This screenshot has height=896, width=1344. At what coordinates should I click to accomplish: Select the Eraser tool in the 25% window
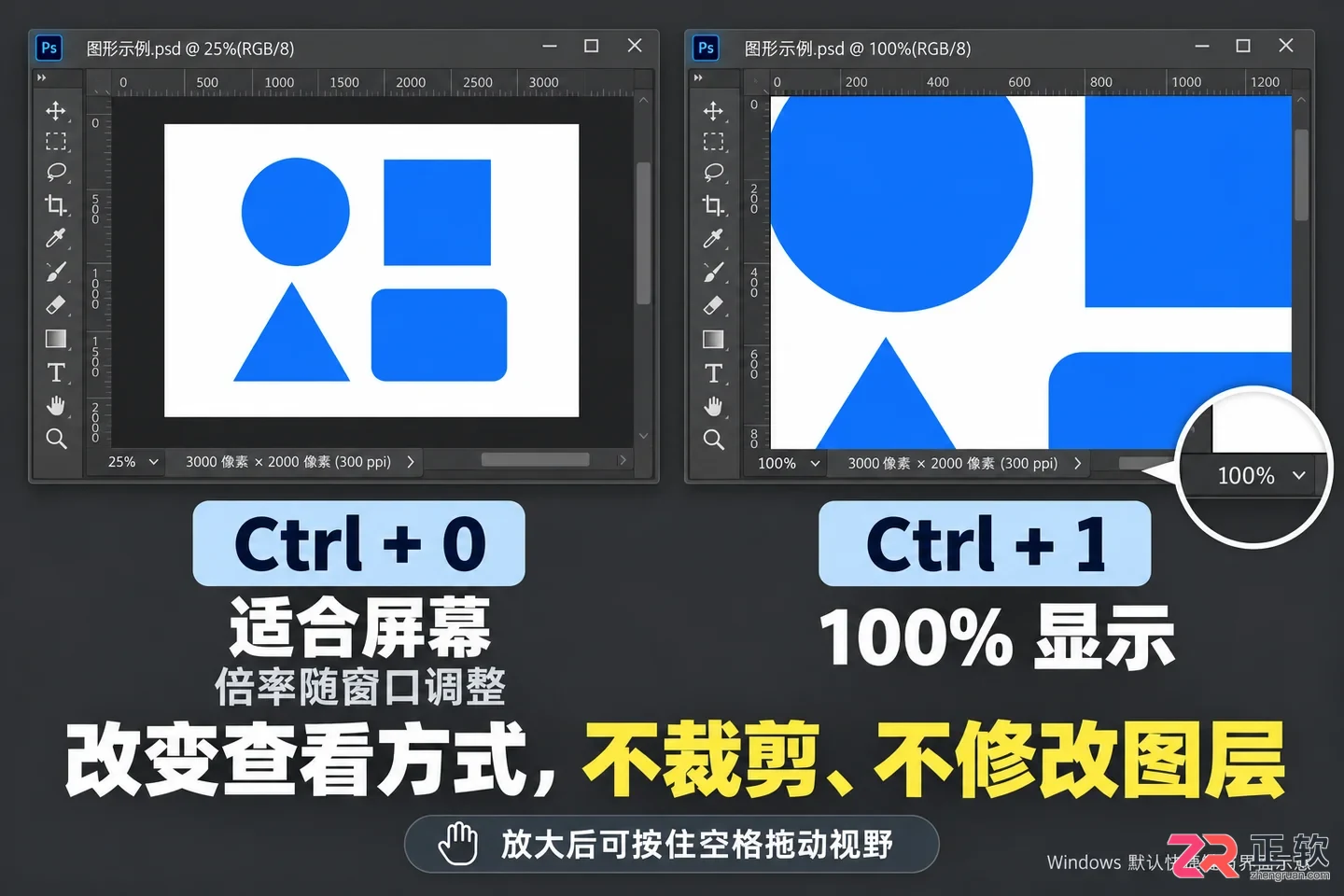[56, 305]
